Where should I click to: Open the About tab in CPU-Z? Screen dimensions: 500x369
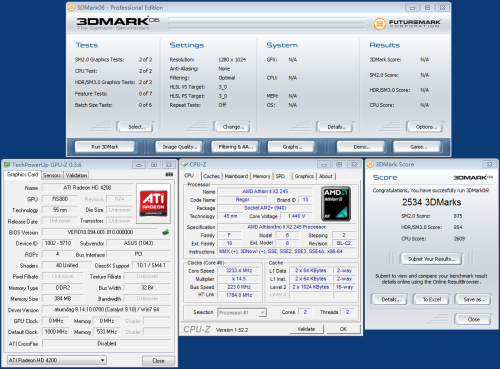(x=326, y=176)
